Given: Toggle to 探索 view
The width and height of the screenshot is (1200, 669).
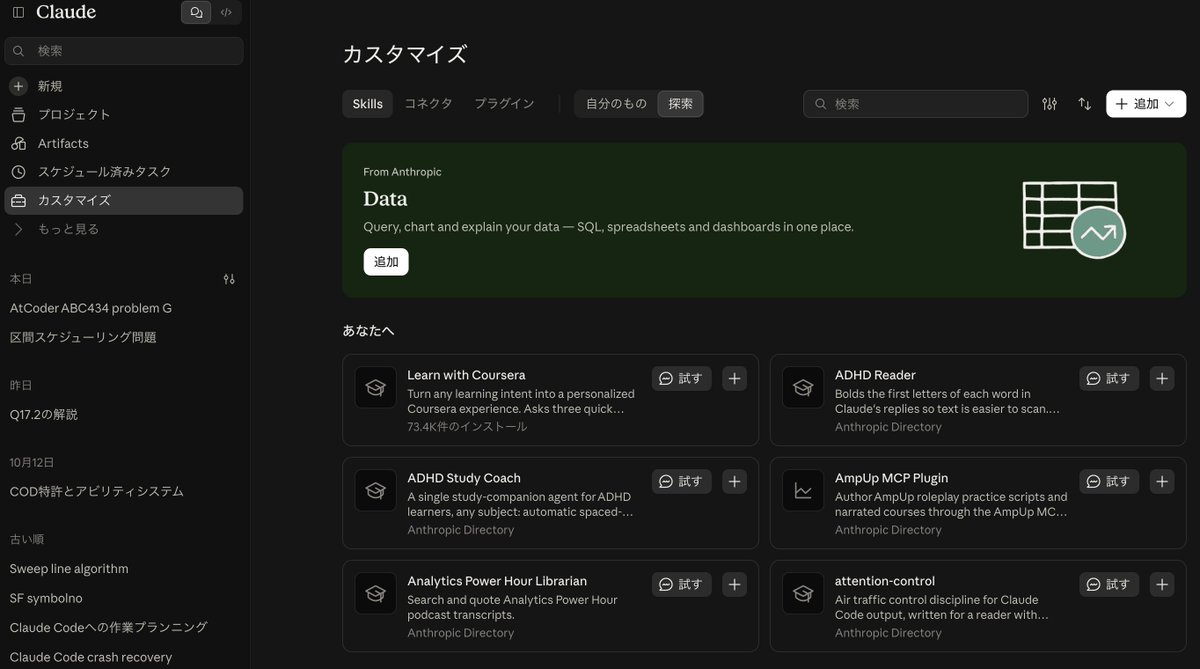Looking at the screenshot, I should pyautogui.click(x=680, y=104).
